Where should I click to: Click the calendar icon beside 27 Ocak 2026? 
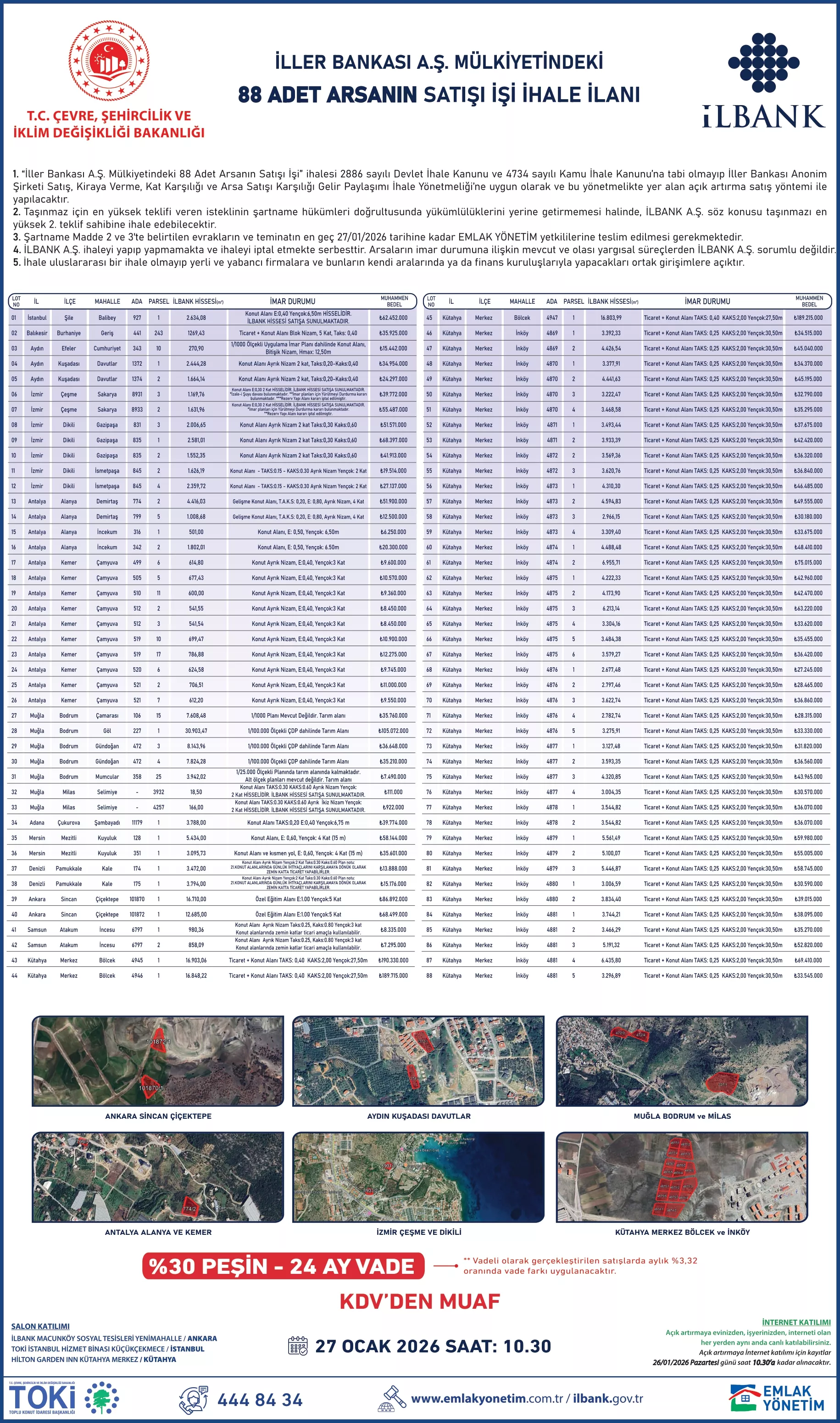[x=298, y=1346]
